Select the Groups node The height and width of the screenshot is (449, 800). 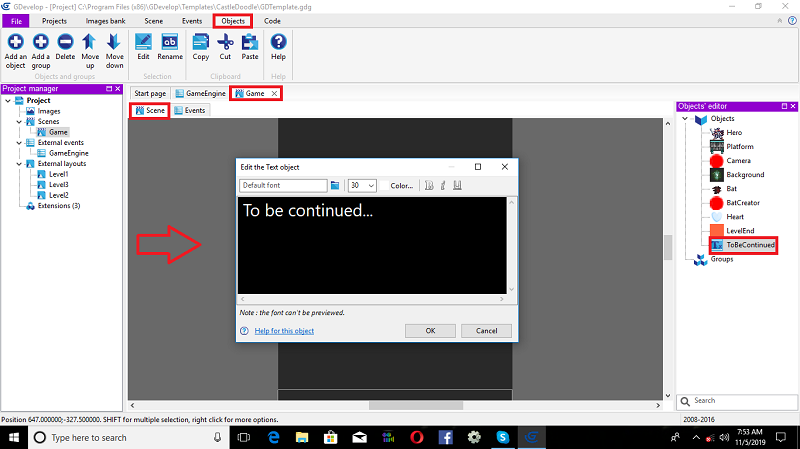(721, 259)
